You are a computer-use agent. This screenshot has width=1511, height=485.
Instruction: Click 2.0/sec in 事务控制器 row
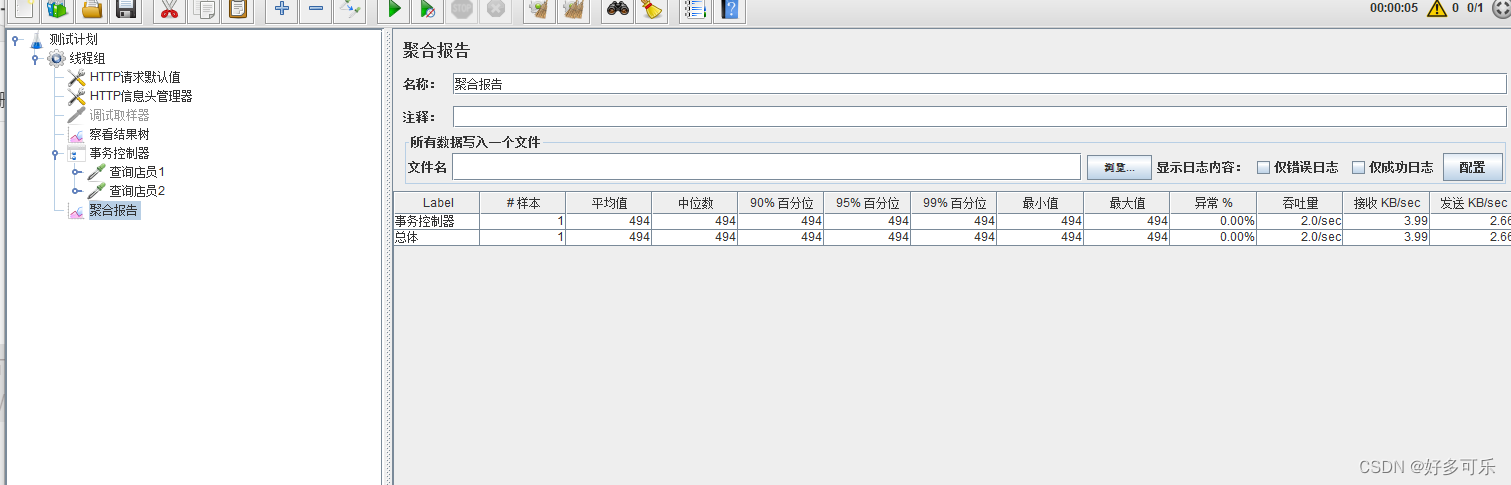coord(1300,221)
